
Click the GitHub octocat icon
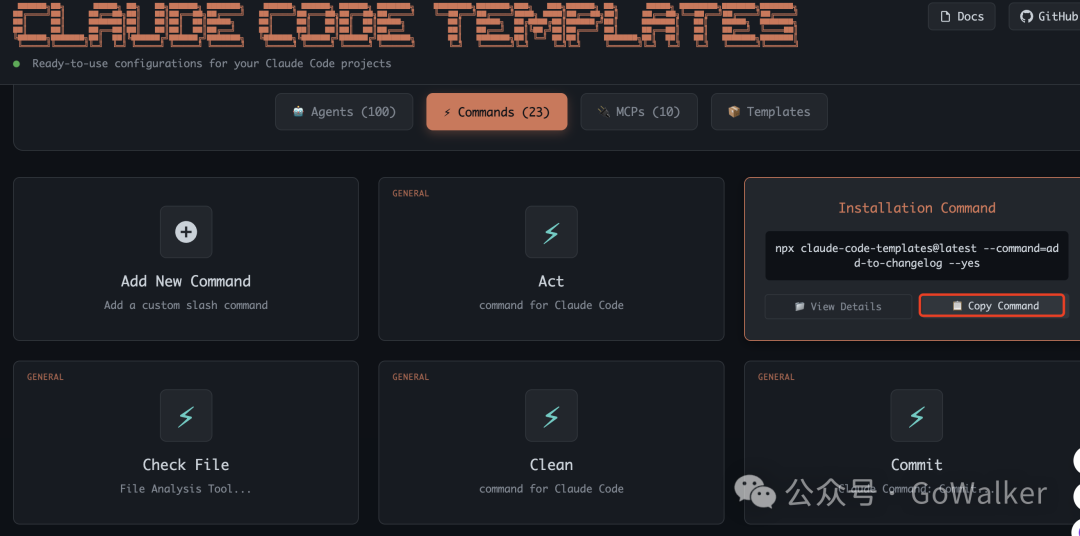click(x=1026, y=17)
